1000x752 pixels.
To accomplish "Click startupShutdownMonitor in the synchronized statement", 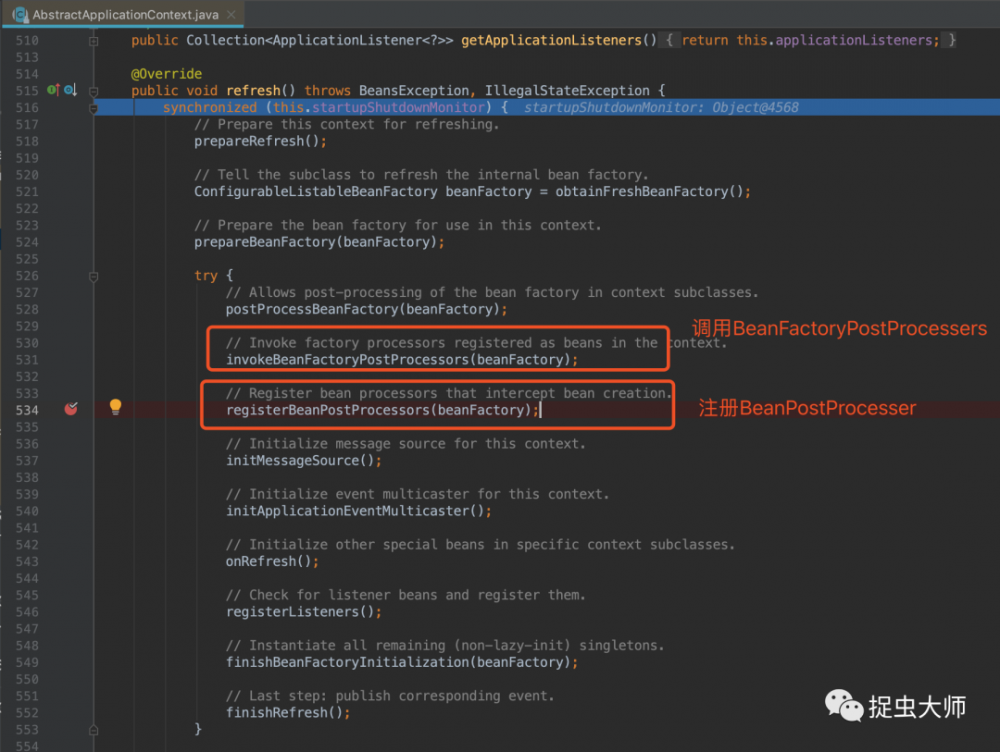I will 398,107.
